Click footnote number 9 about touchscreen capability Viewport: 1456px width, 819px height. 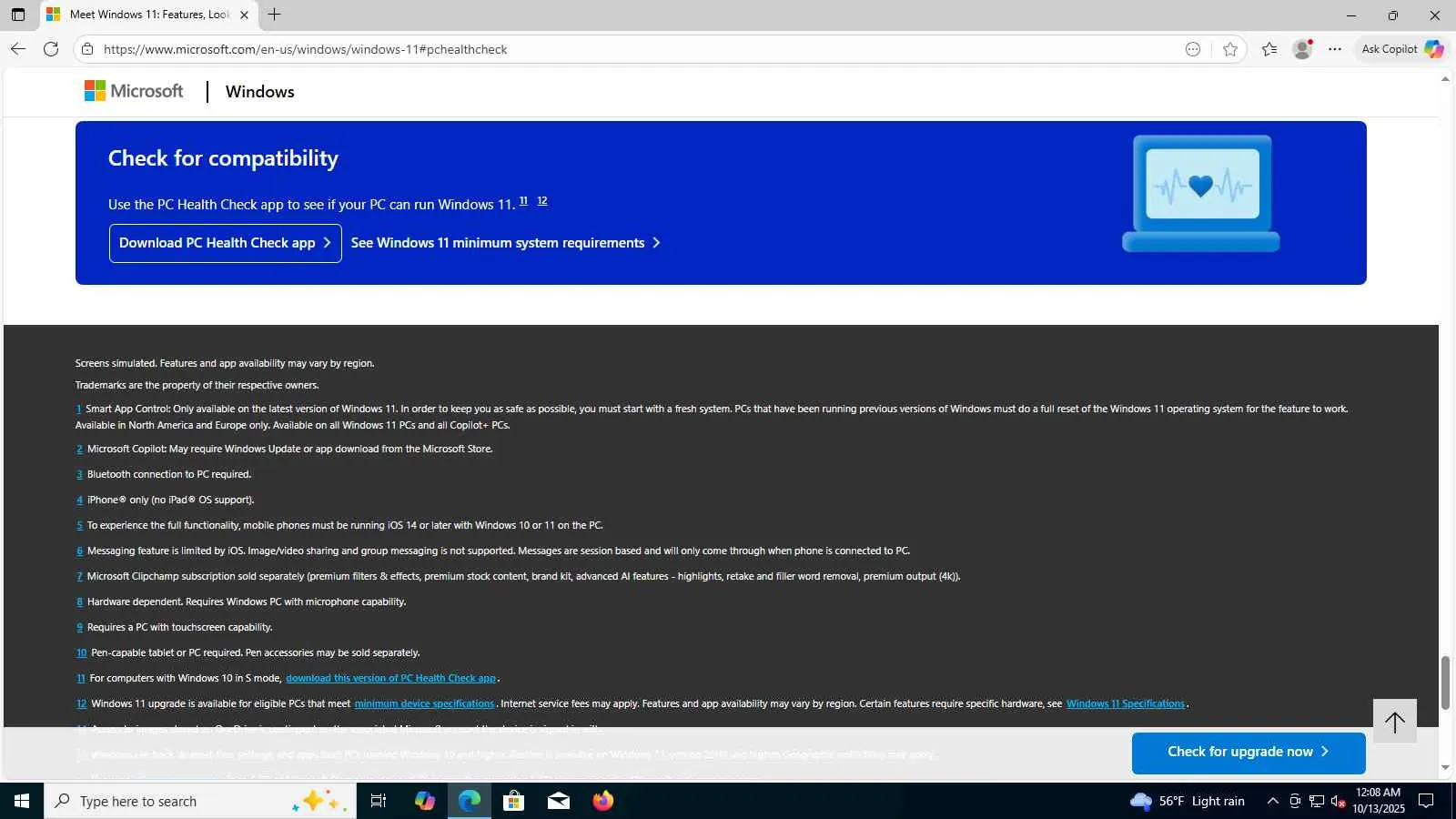point(79,628)
